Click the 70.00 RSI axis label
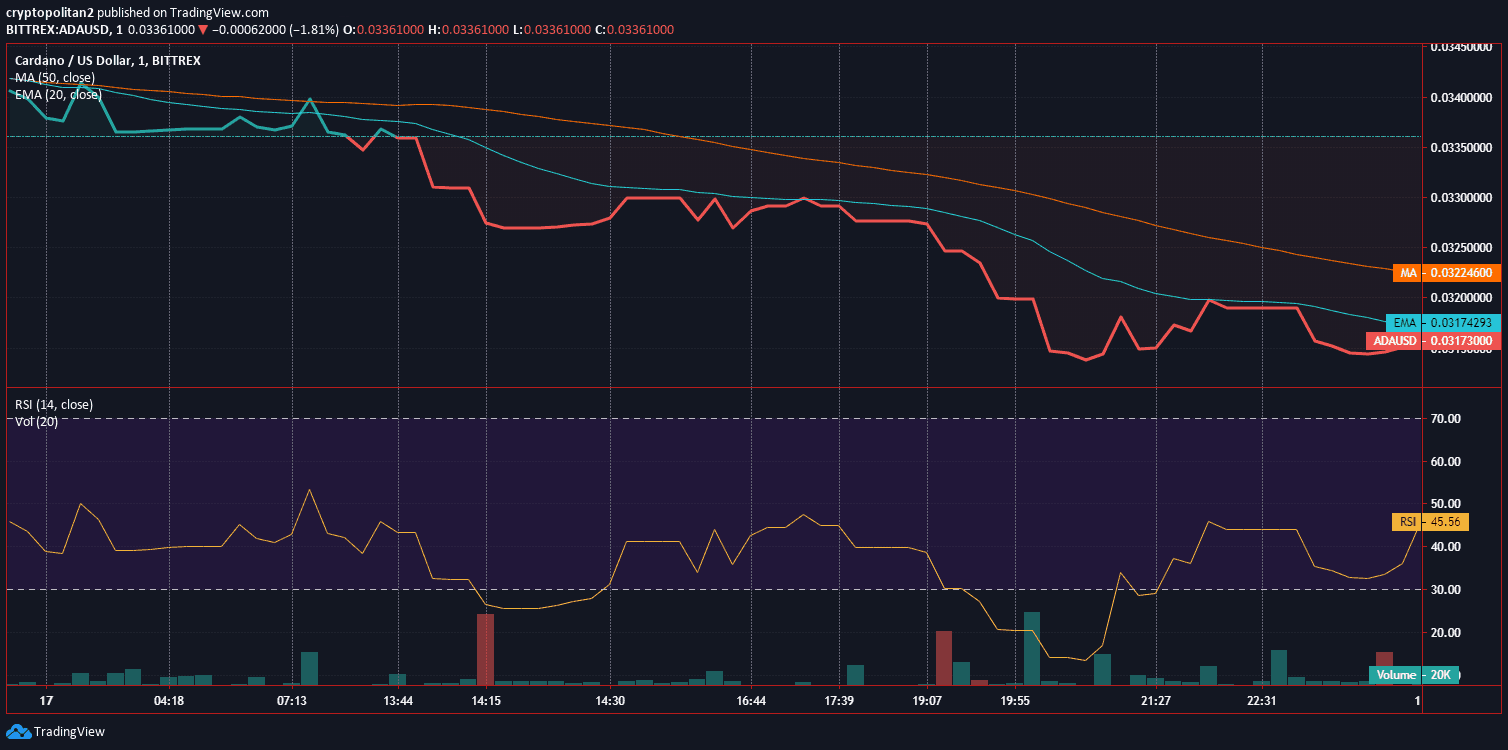Image resolution: width=1508 pixels, height=750 pixels. pyautogui.click(x=1446, y=419)
